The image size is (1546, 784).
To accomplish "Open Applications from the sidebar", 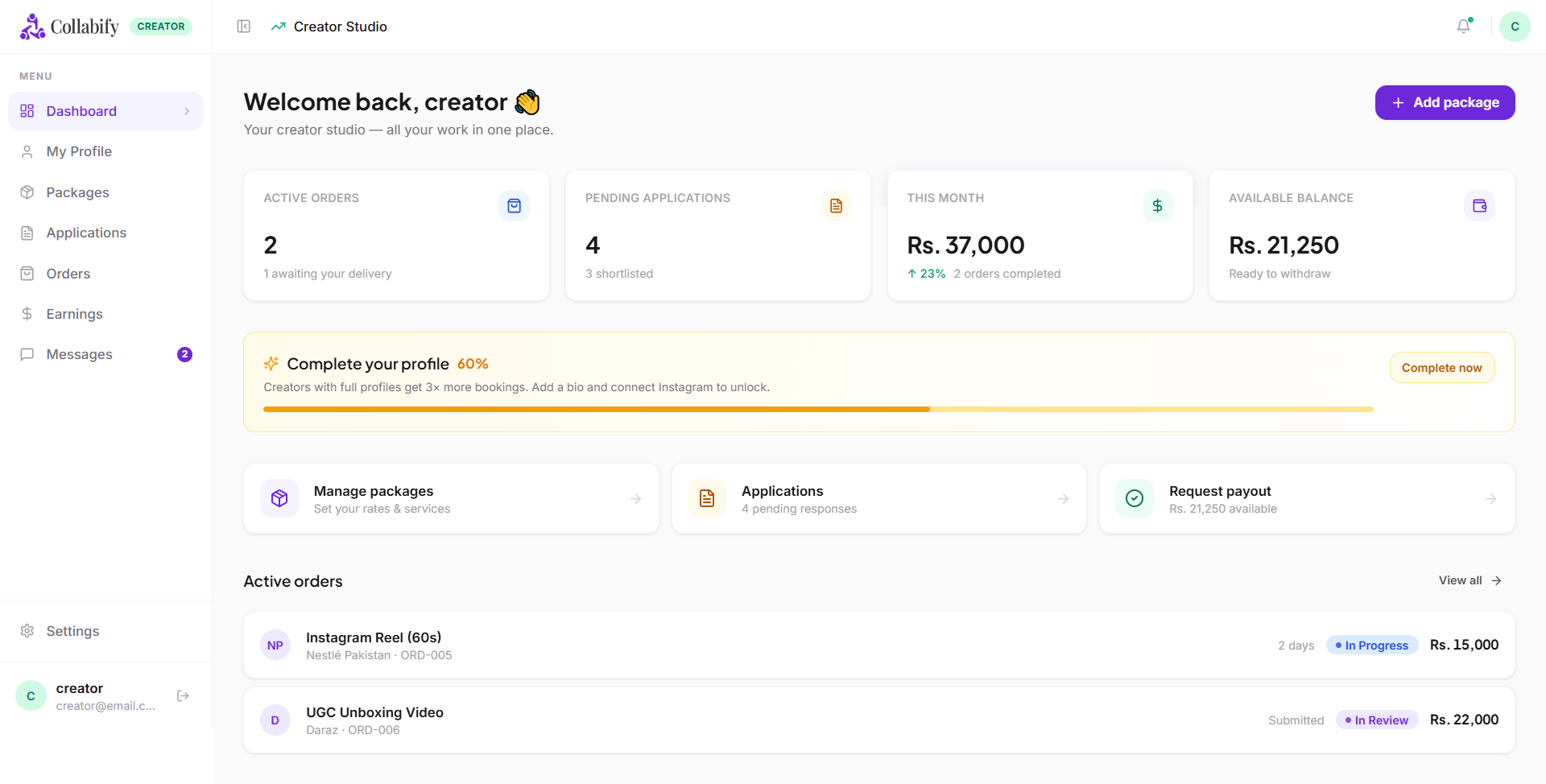I will click(105, 233).
